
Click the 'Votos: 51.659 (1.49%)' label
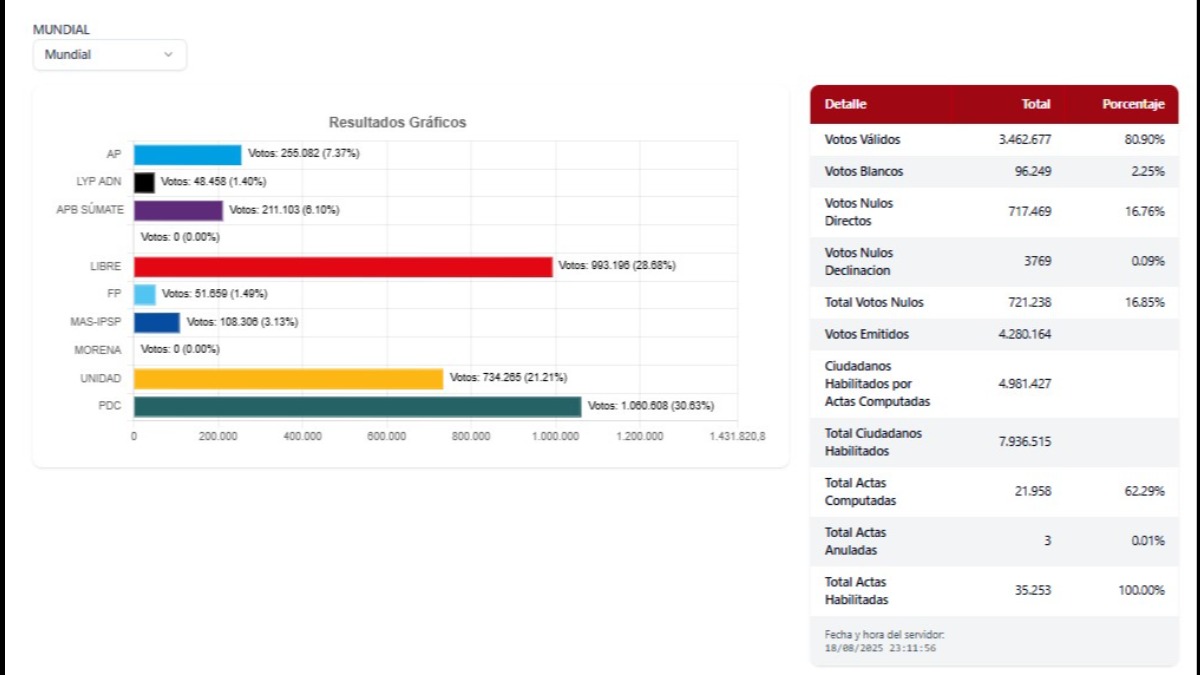click(215, 293)
